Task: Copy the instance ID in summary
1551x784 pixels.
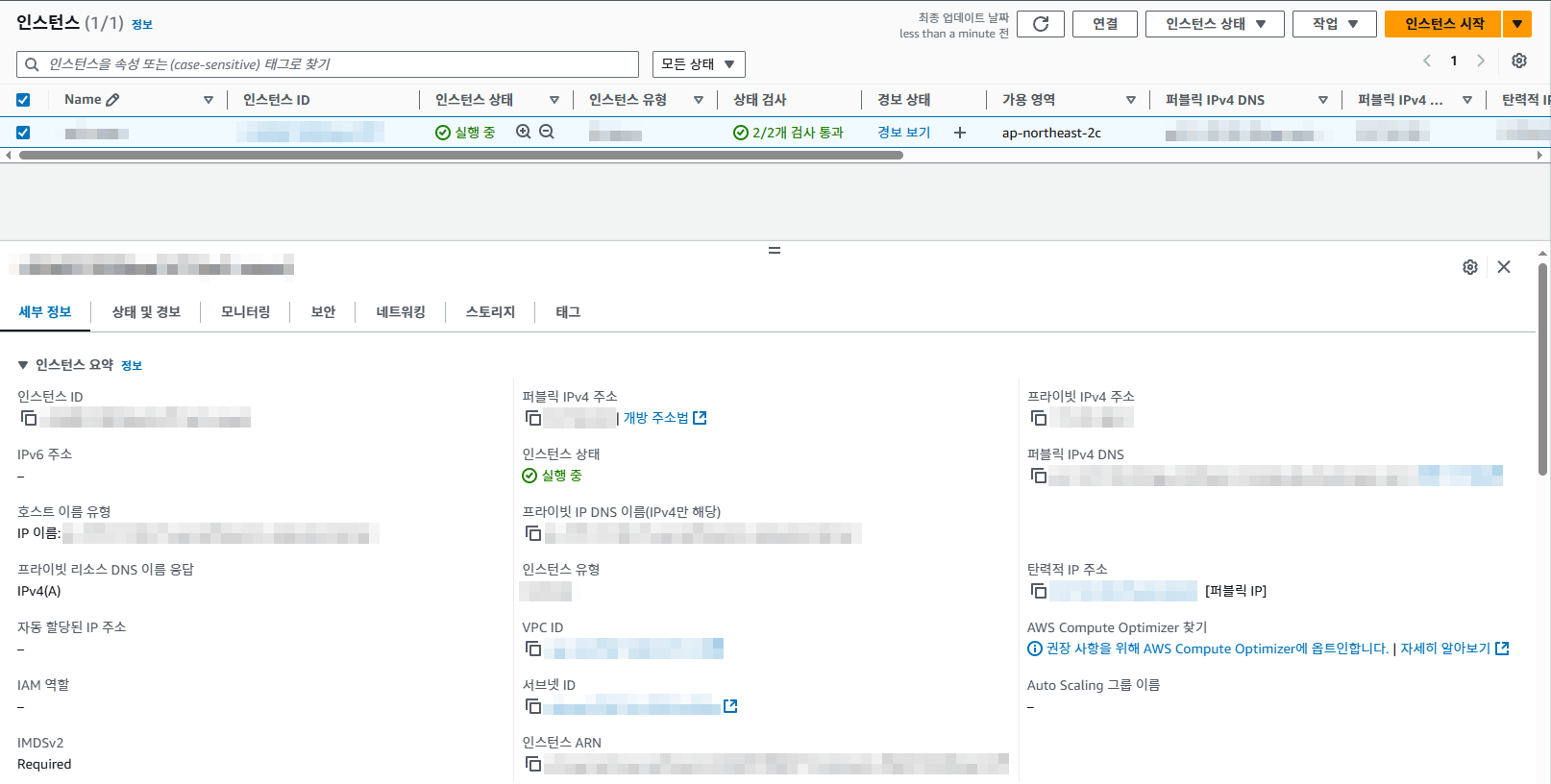Action: (x=29, y=418)
